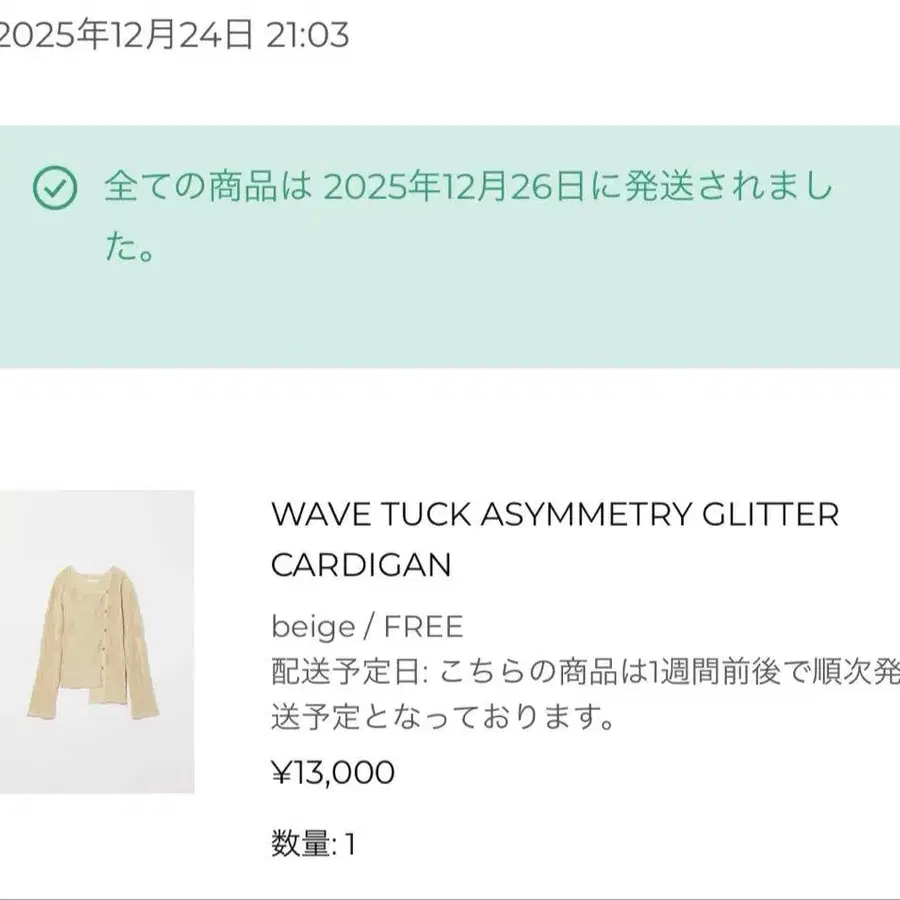Click the 1週間前後 text in delivery note
The width and height of the screenshot is (900, 900).
713,672
